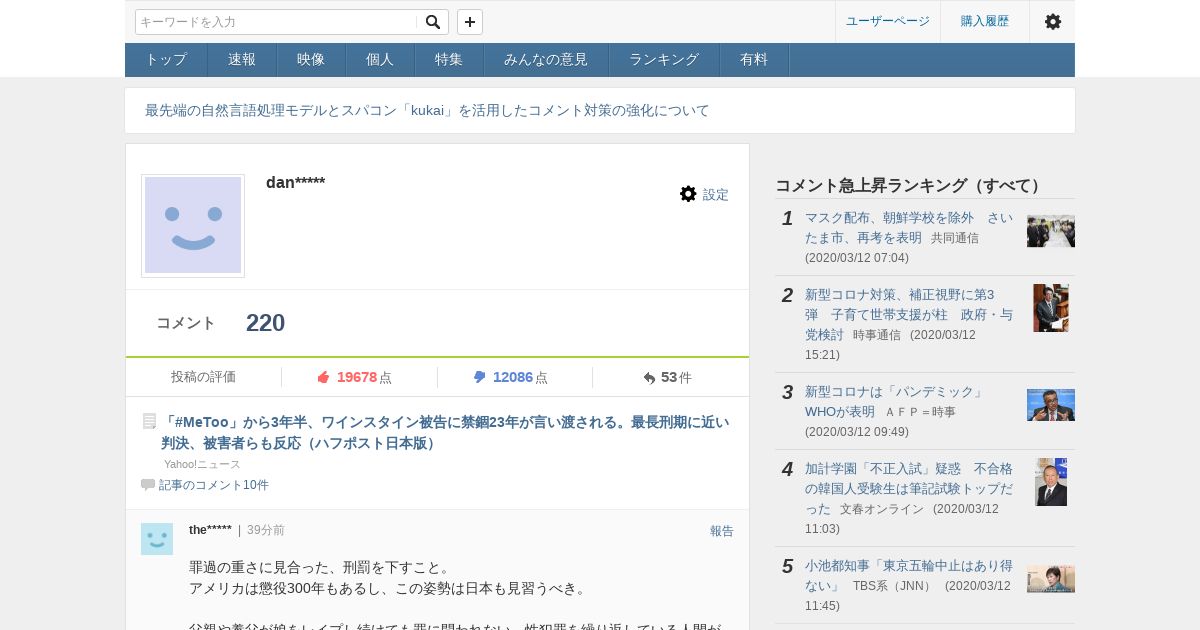
Task: Click thumbnail for 新型コロナ対策 補正 article
Action: coord(1051,308)
